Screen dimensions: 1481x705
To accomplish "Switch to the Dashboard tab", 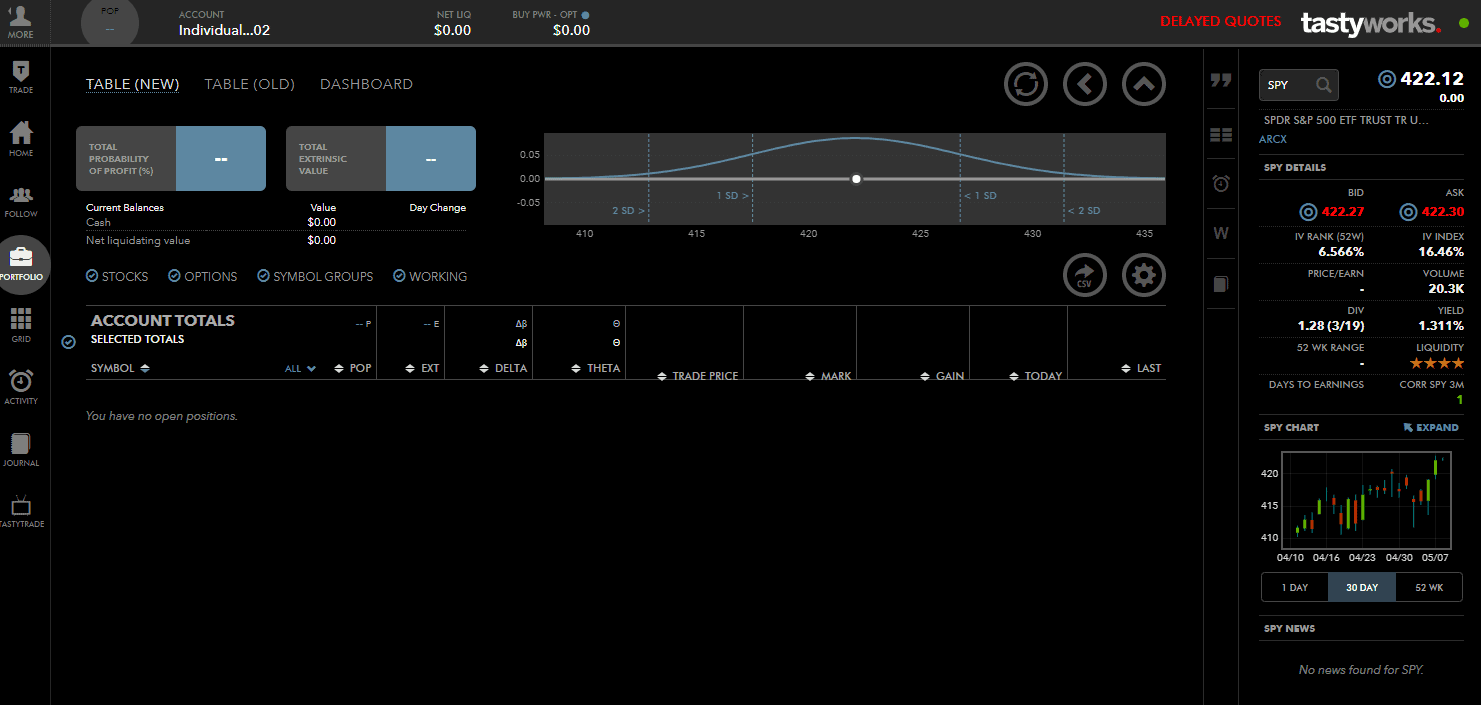I will [366, 84].
